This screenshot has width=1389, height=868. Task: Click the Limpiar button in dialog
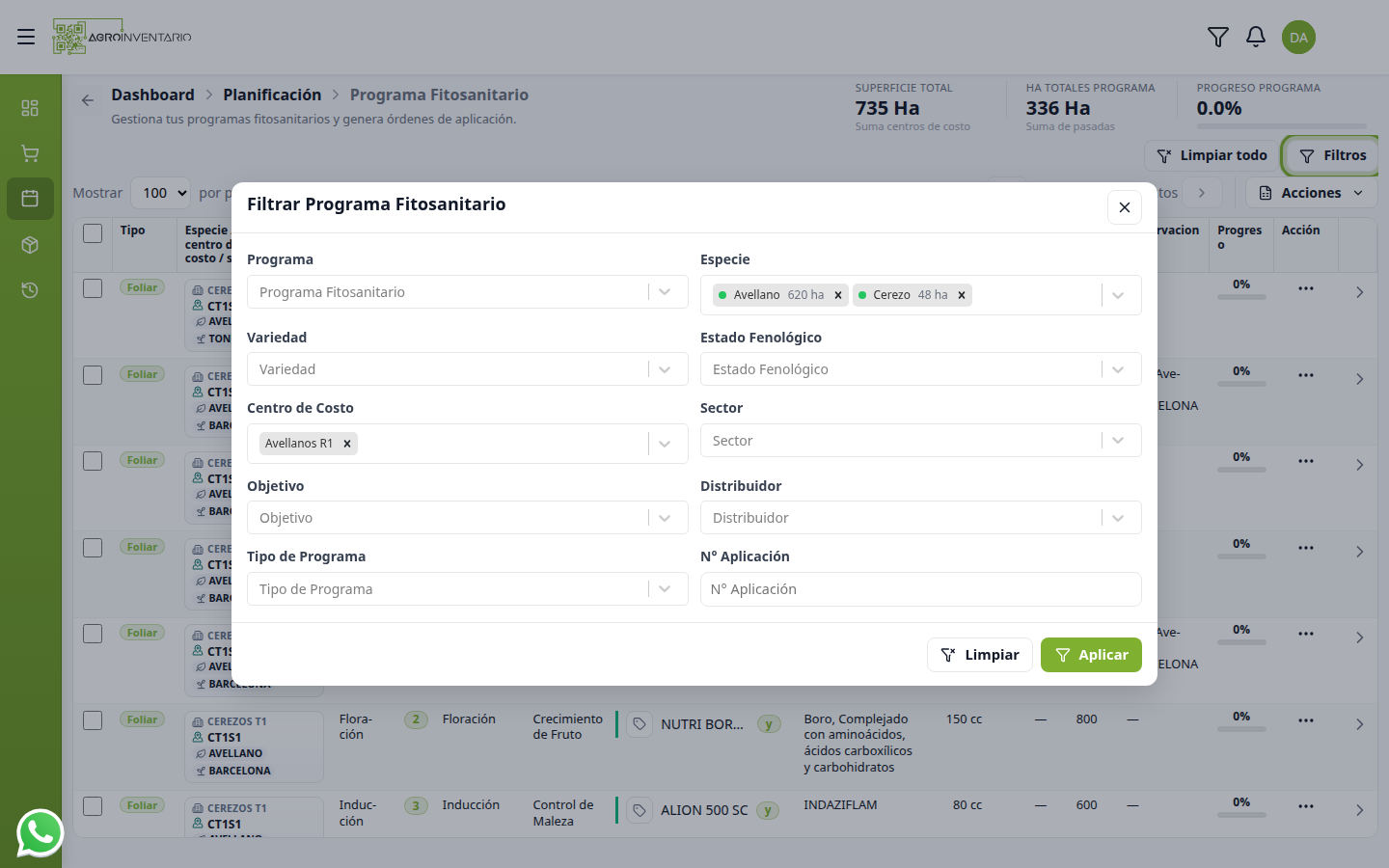(x=980, y=655)
